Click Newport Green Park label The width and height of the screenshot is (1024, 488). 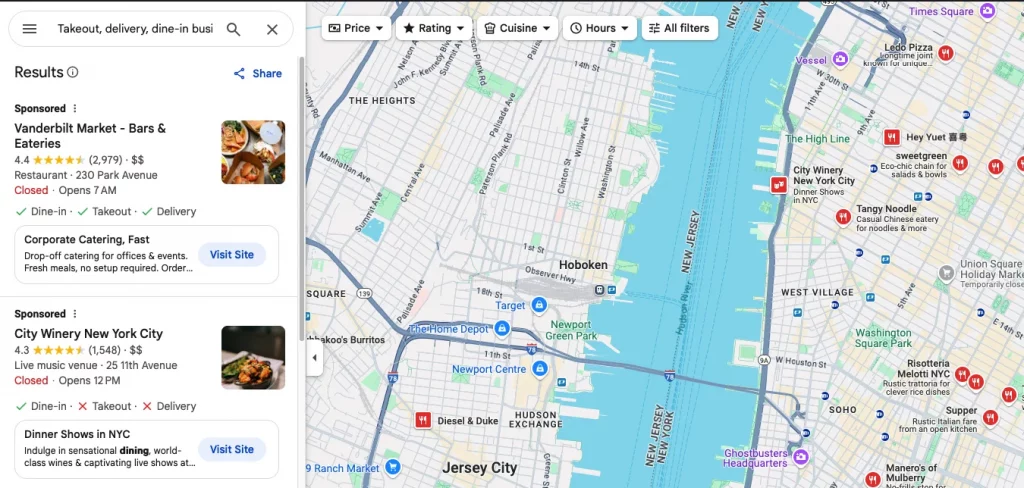click(571, 330)
